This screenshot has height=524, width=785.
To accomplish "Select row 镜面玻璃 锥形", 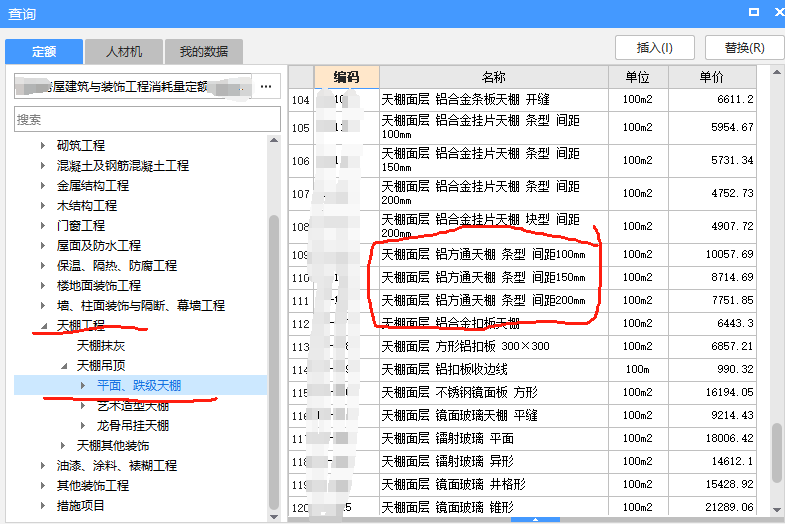I will click(522, 507).
